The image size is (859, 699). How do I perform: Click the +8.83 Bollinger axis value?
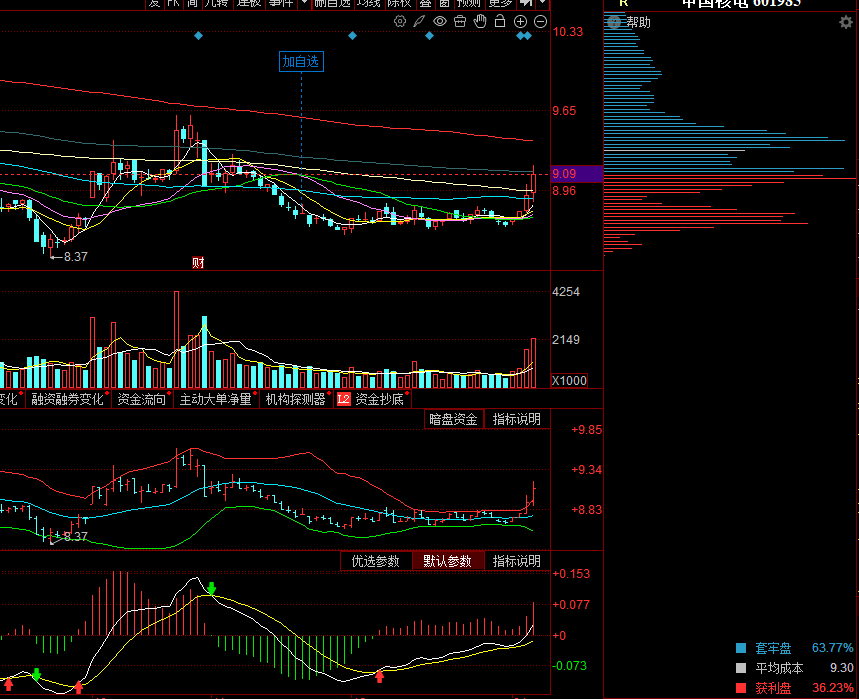click(x=586, y=509)
